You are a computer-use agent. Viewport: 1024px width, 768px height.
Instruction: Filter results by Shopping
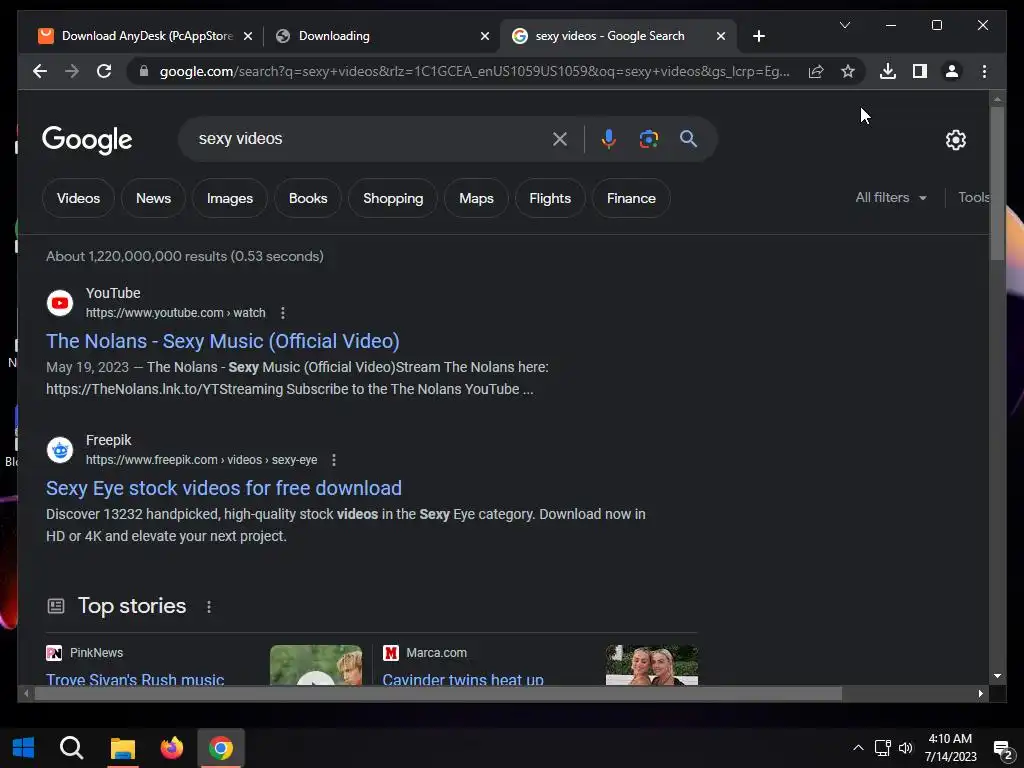tap(393, 198)
